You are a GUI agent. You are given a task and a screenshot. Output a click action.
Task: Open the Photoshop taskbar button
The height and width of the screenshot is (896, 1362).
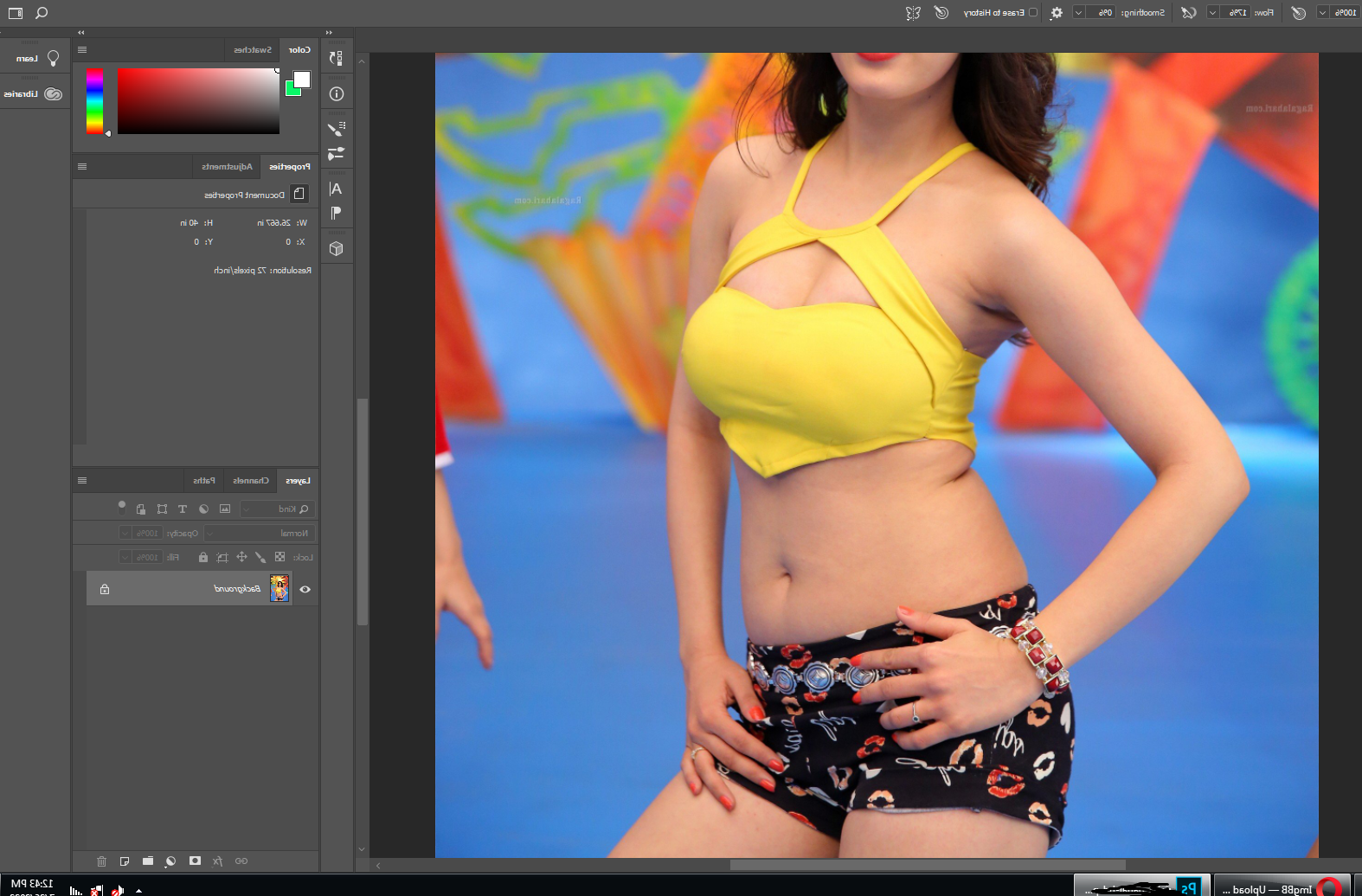coord(1142,886)
